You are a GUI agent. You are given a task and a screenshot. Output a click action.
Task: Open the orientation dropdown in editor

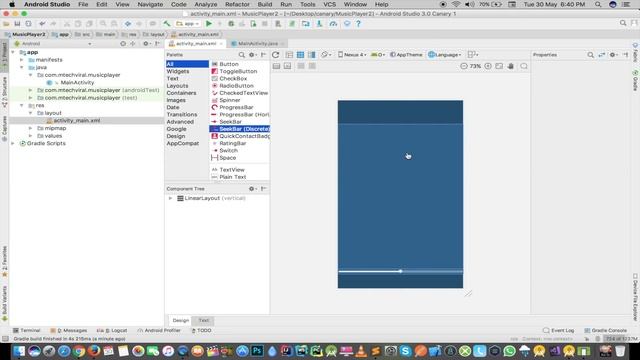[326, 55]
